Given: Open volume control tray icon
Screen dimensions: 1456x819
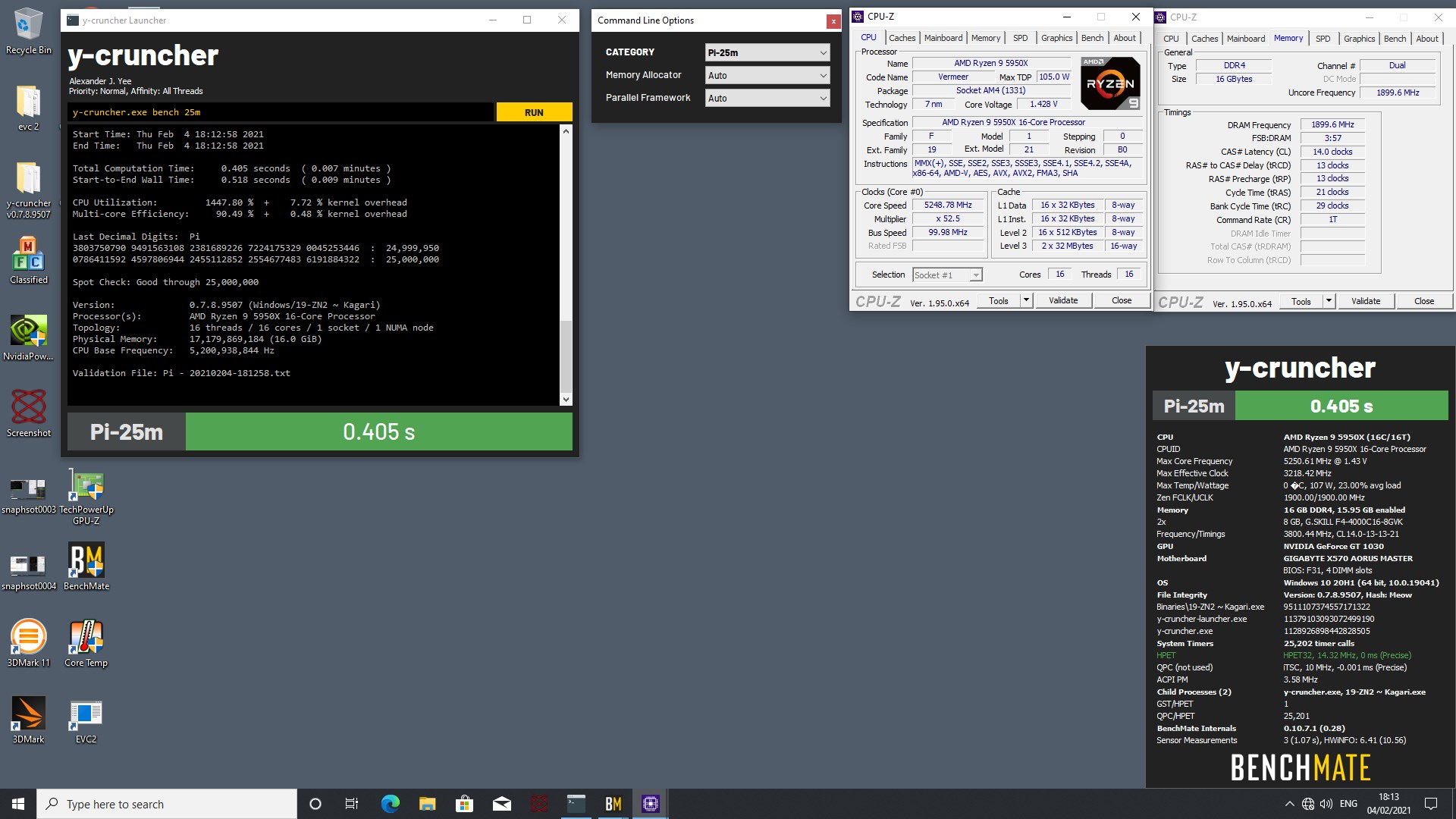Looking at the screenshot, I should coord(1326,804).
